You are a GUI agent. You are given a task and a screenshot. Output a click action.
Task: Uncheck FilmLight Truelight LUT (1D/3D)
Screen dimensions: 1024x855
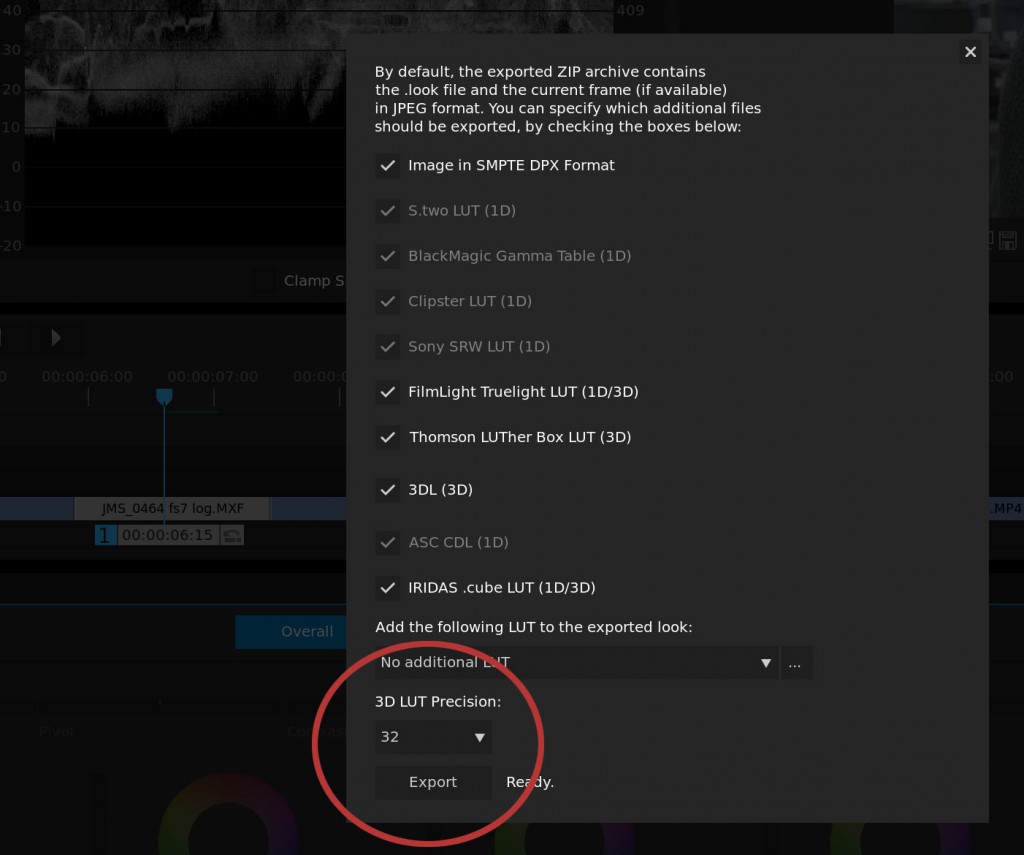[x=388, y=392]
